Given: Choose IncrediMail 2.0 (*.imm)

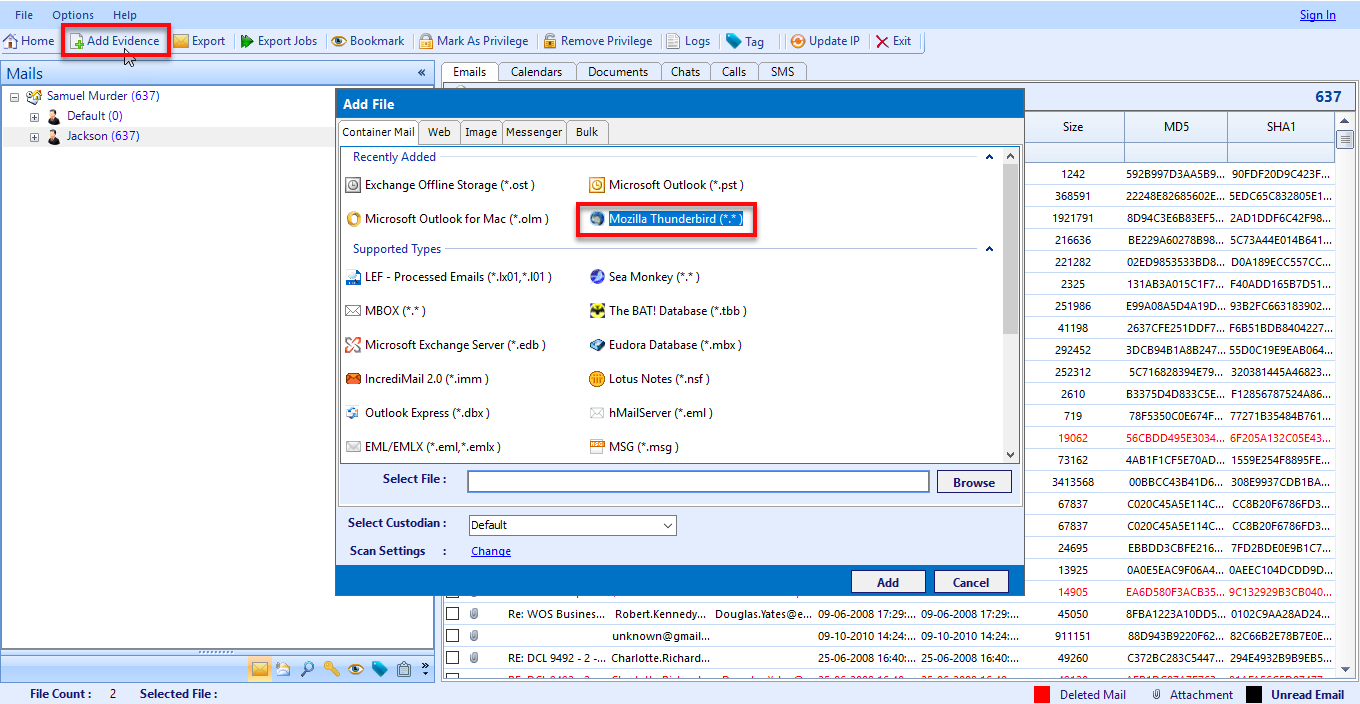Looking at the screenshot, I should tap(417, 379).
